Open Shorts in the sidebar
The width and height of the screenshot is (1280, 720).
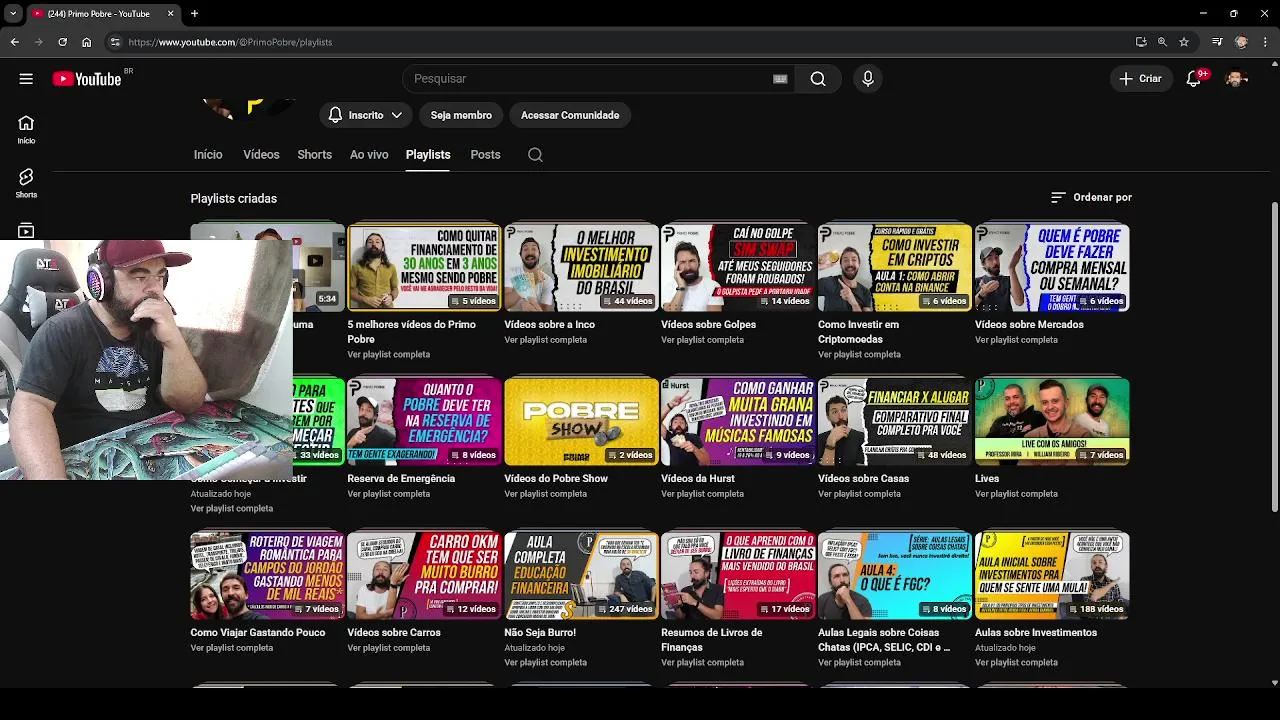tap(26, 183)
